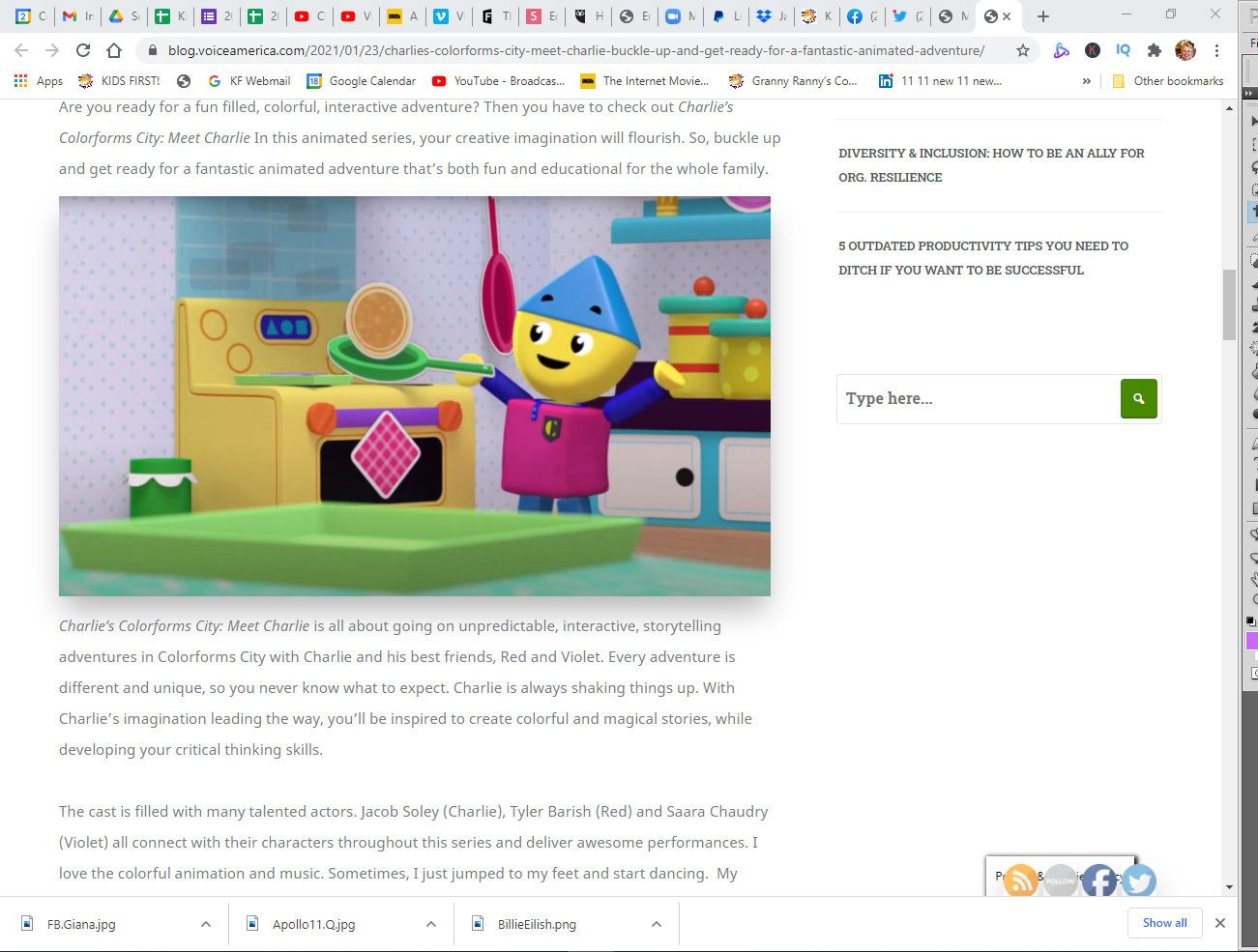Select the pink color swatch in side panel

click(x=1252, y=641)
